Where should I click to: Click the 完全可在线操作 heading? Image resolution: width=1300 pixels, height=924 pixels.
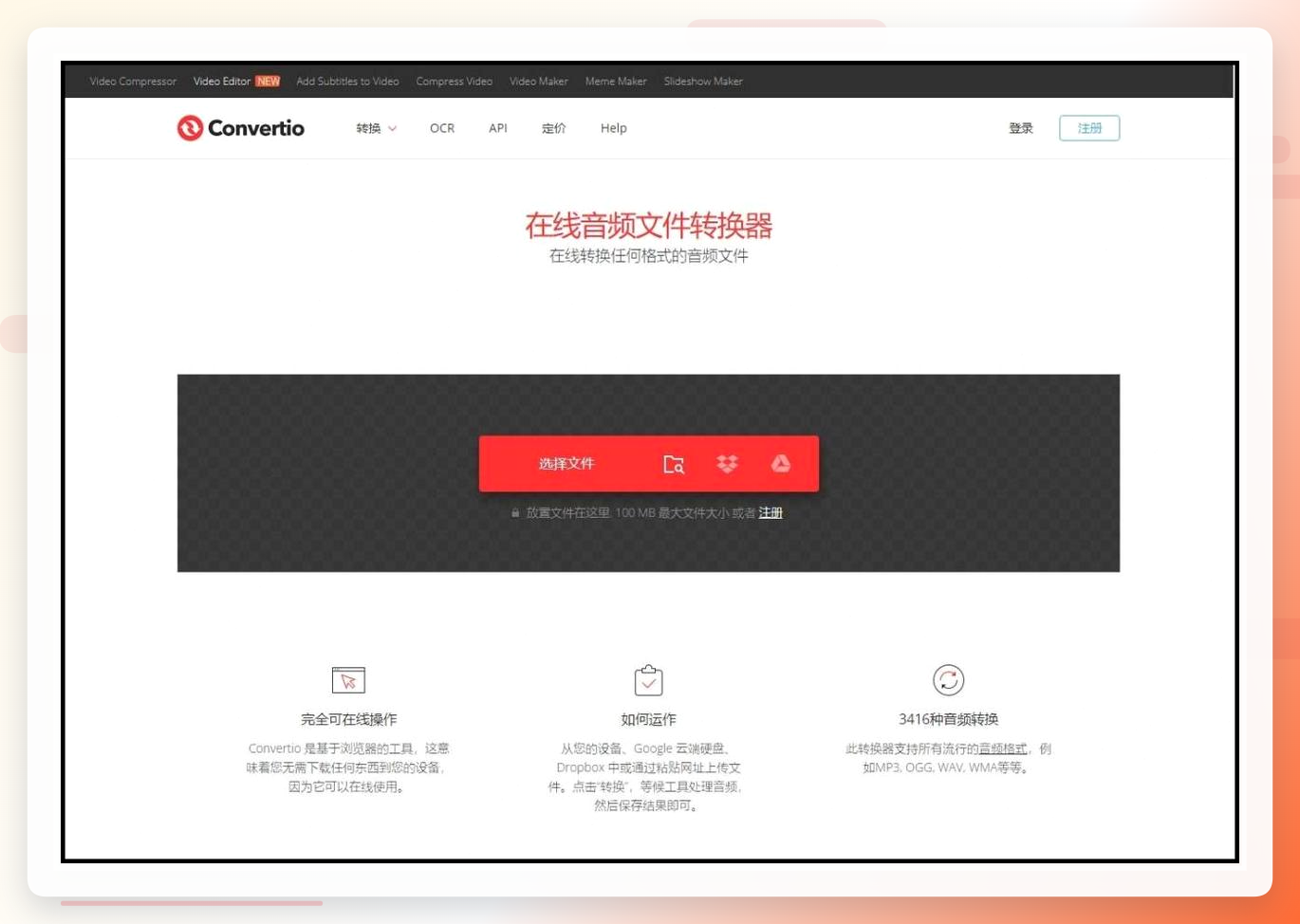click(349, 719)
